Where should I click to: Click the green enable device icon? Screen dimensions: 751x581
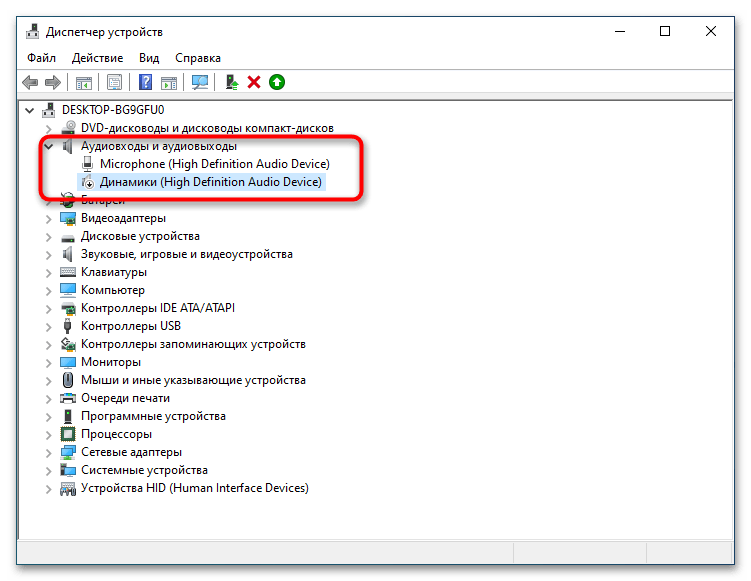277,82
